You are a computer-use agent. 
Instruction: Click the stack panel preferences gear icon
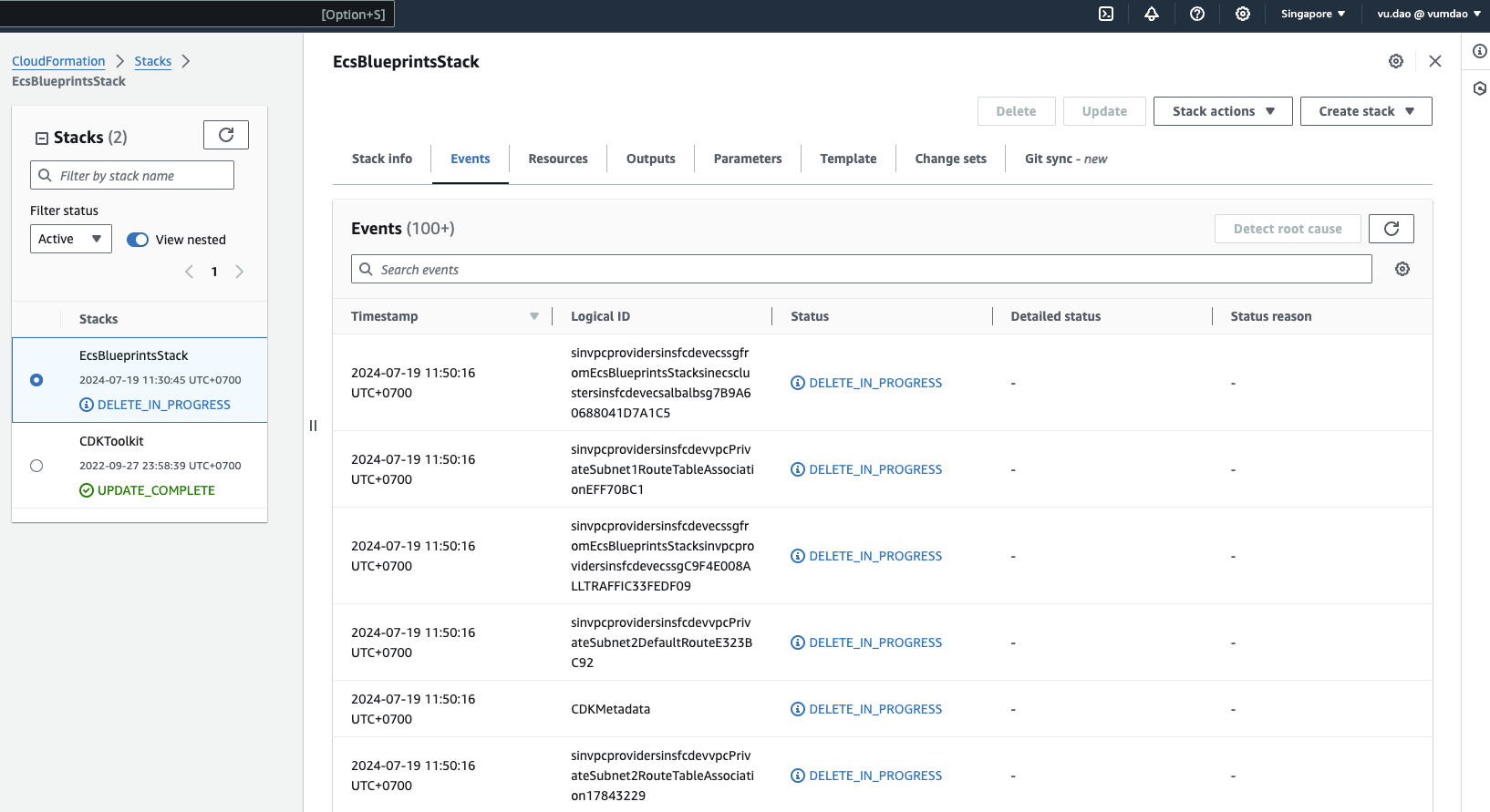(1396, 61)
